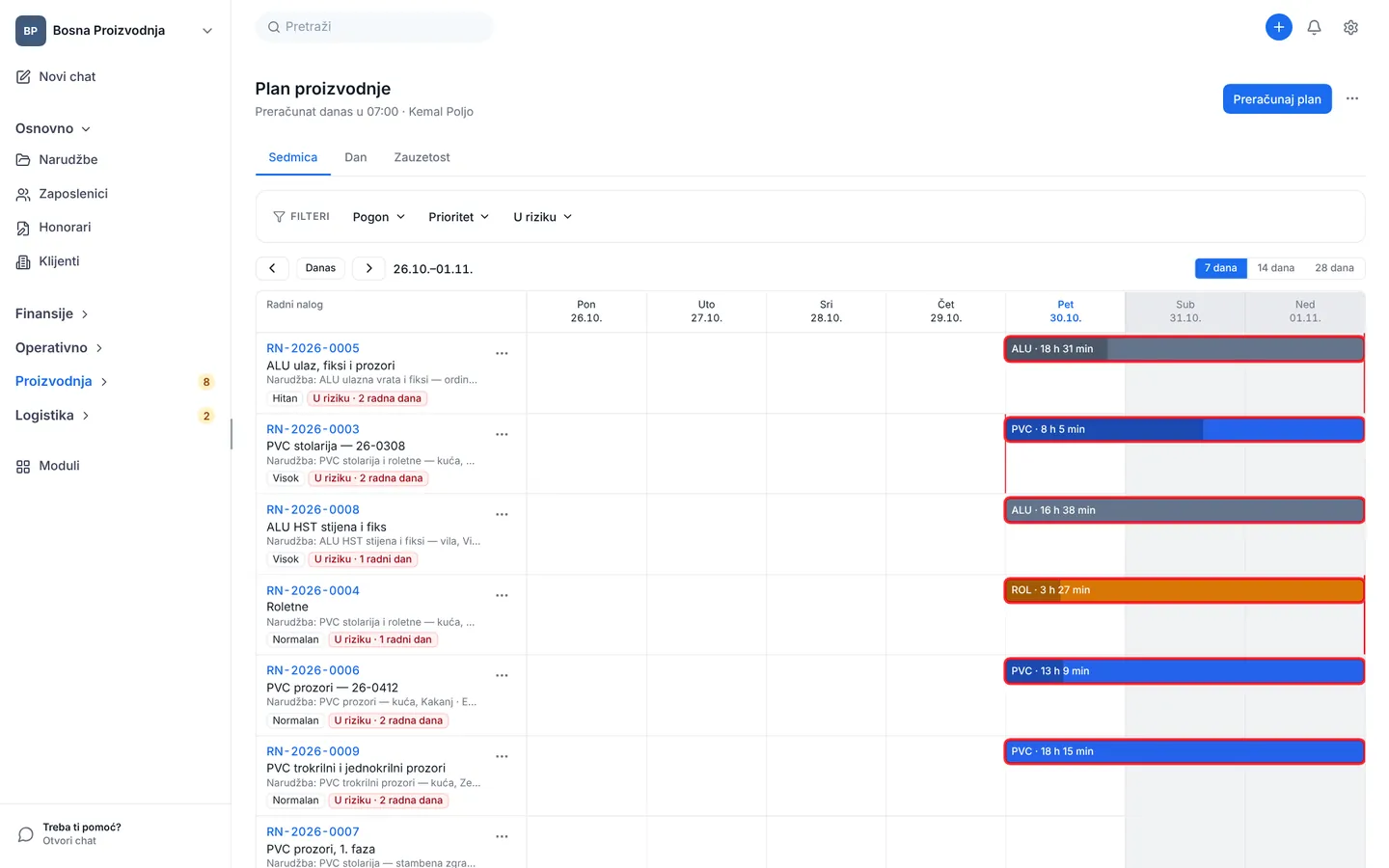Open the Prioritet filter dropdown
The height and width of the screenshot is (868, 1389).
coord(458,217)
